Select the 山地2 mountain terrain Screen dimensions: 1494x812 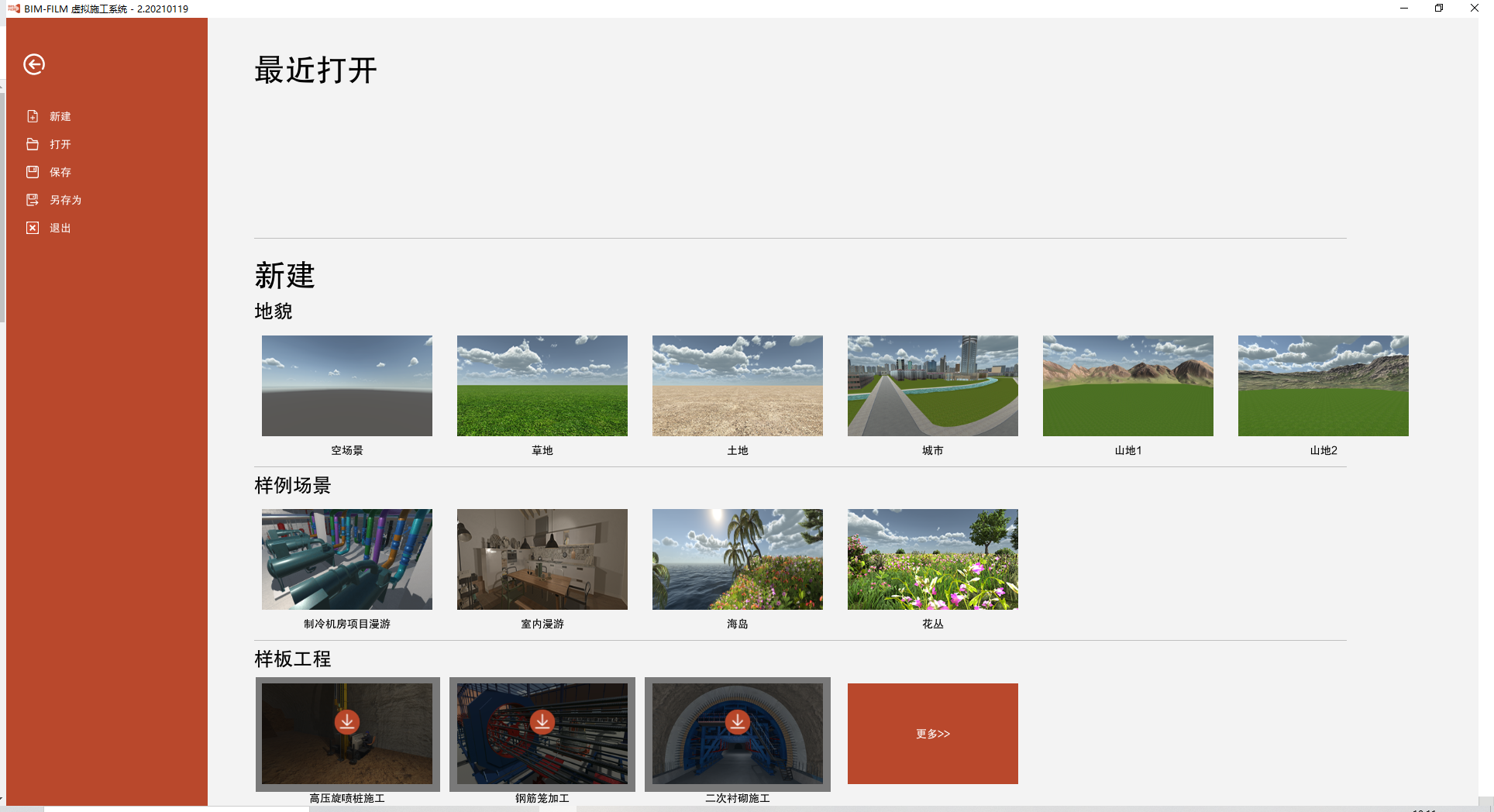point(1324,386)
